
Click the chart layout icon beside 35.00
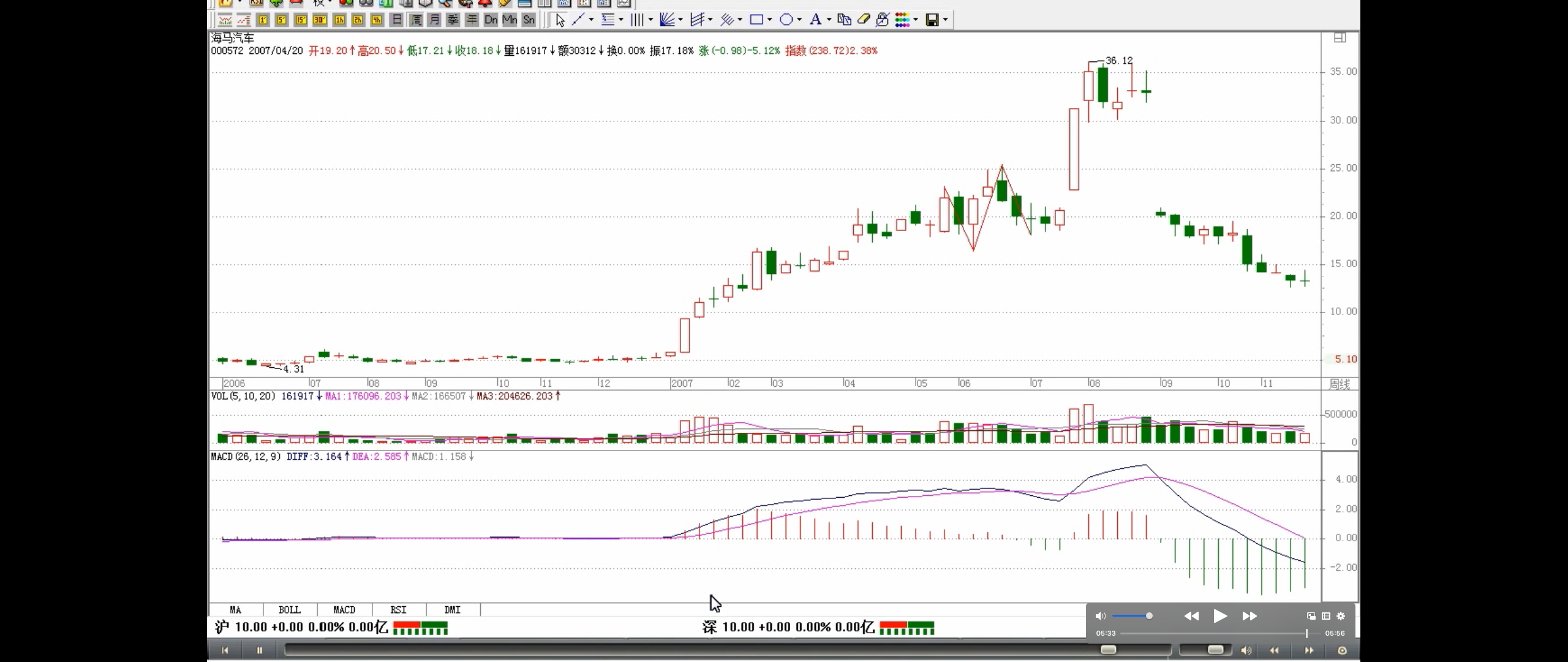[1340, 38]
